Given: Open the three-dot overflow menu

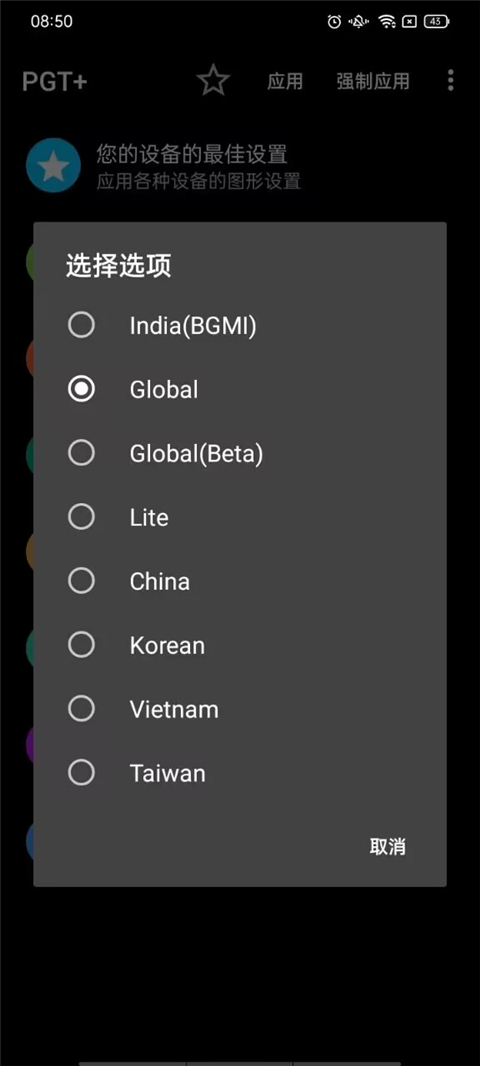Looking at the screenshot, I should pyautogui.click(x=450, y=81).
